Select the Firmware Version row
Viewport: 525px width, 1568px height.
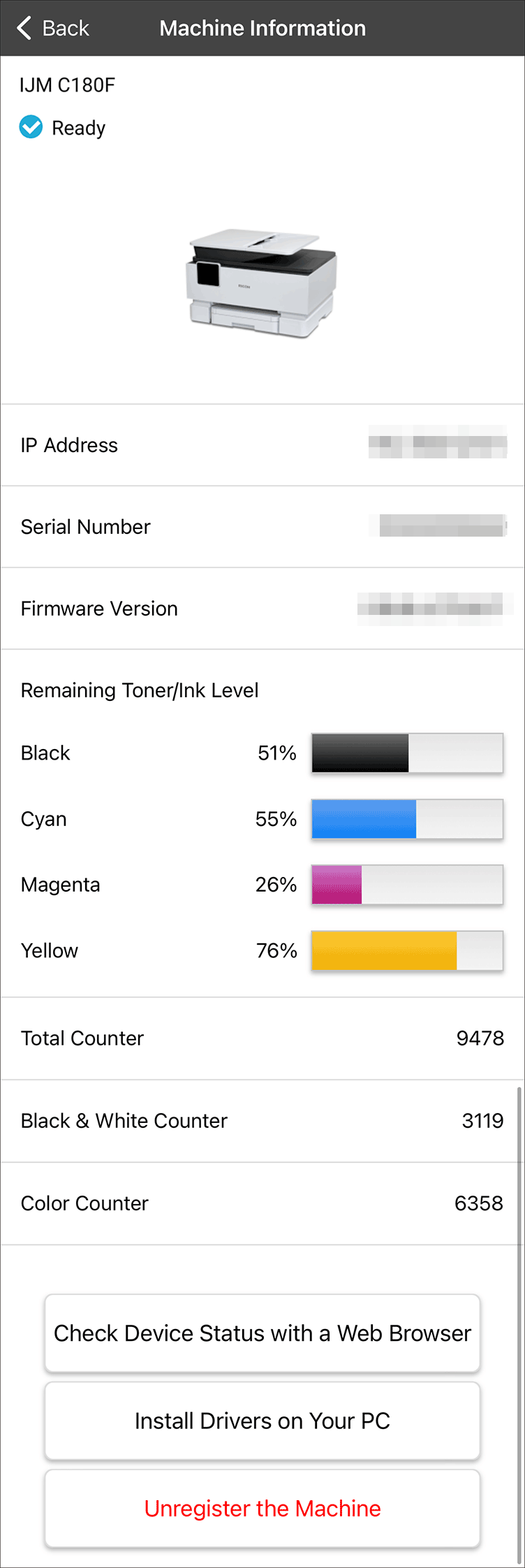[262, 609]
